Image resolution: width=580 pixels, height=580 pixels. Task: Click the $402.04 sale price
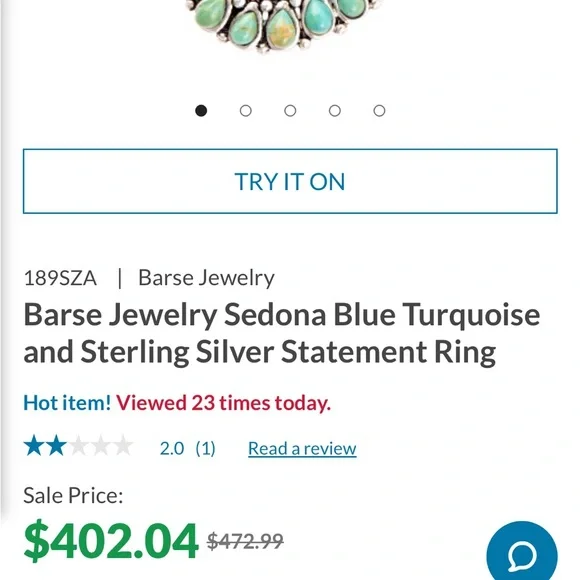[x=111, y=540]
